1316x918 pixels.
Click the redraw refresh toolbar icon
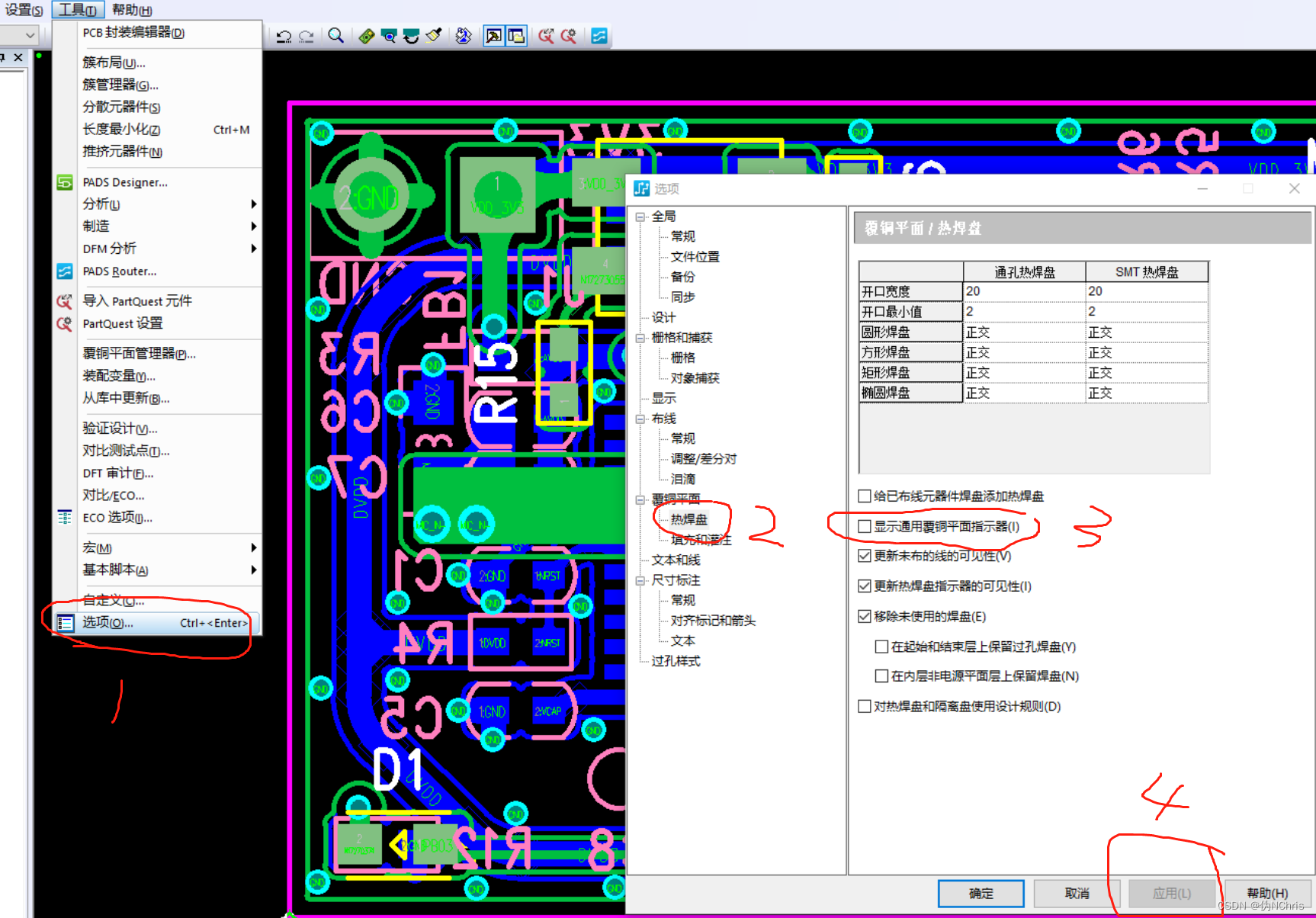pyautogui.click(x=411, y=36)
